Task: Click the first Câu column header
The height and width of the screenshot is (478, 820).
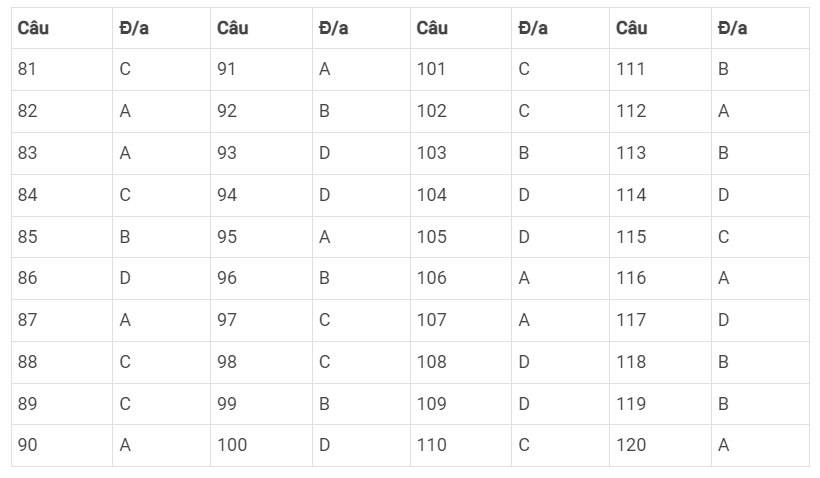Action: click(x=62, y=28)
